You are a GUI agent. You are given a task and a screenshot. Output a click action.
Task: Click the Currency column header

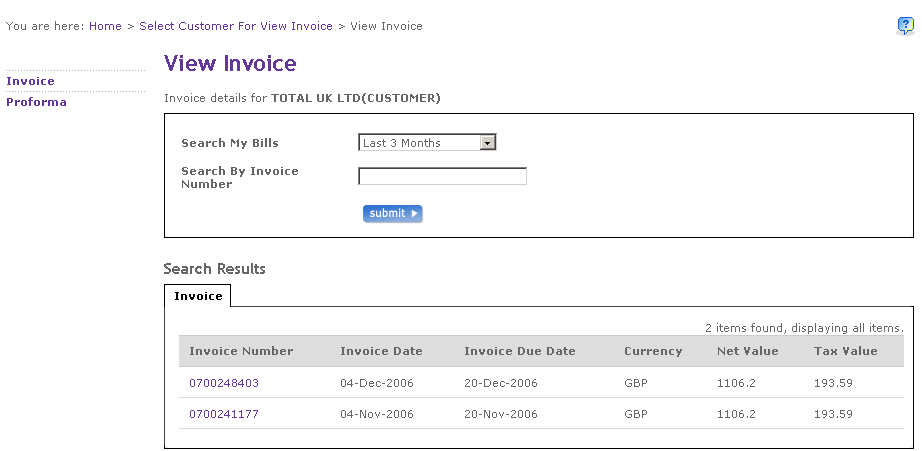tap(653, 351)
